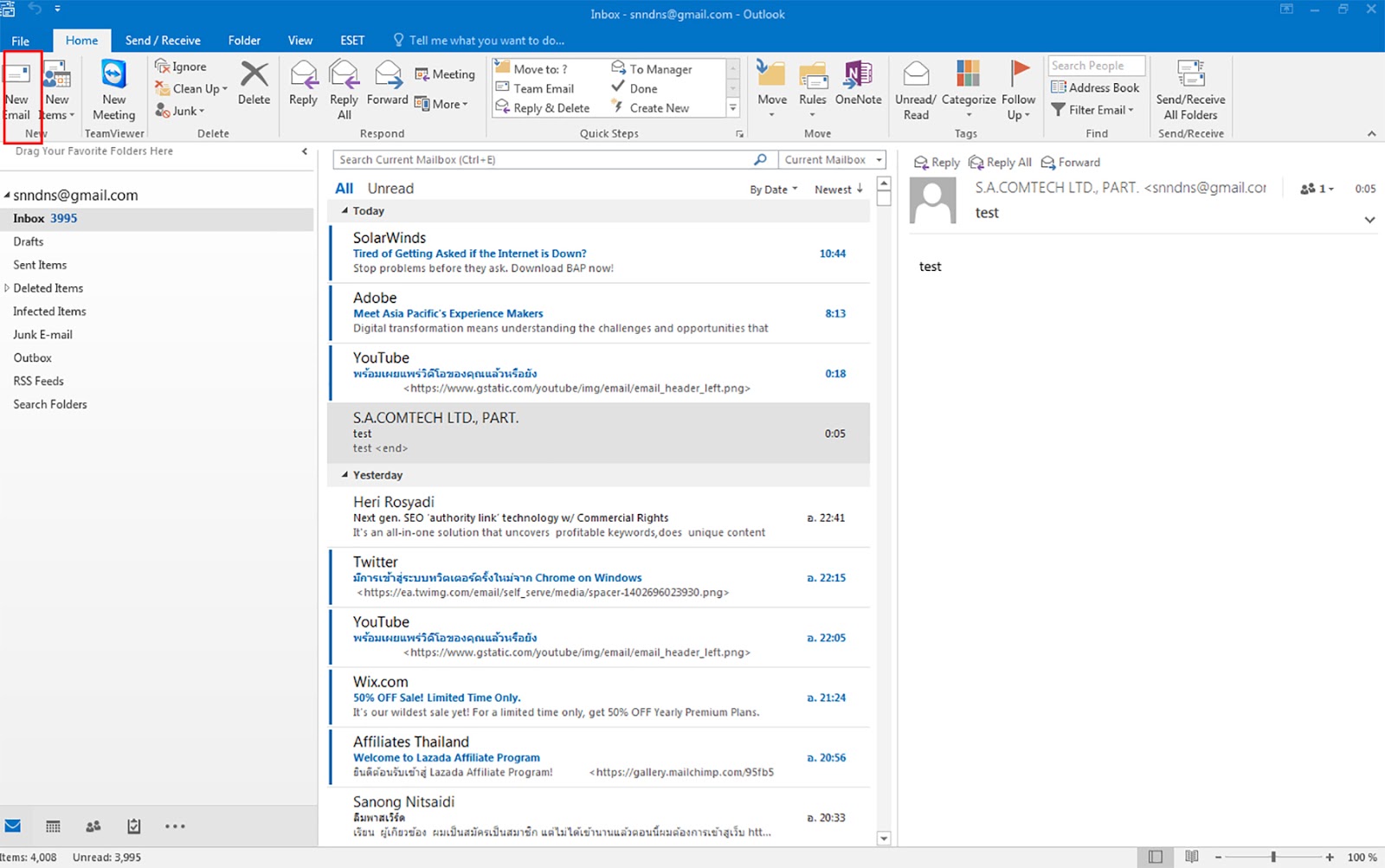The height and width of the screenshot is (868, 1385).
Task: Open the Tasks view icon
Action: pos(133,826)
